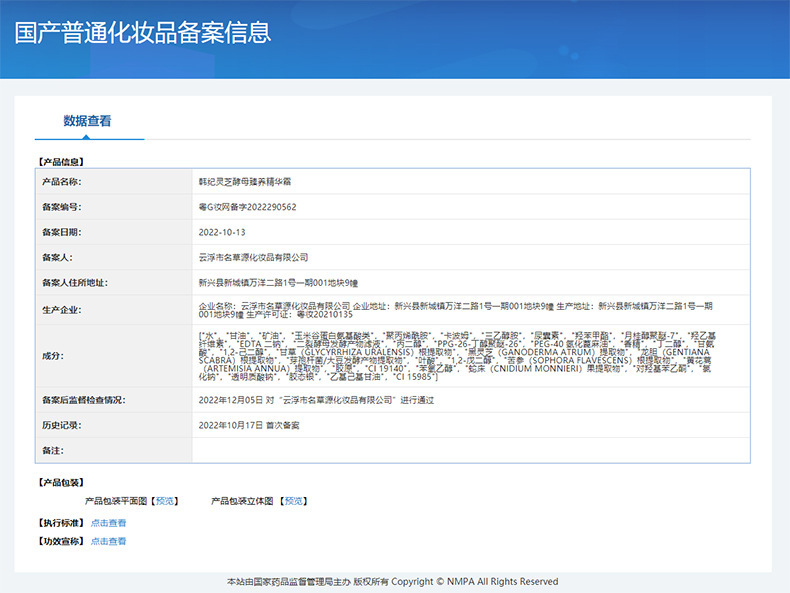The width and height of the screenshot is (790, 593).
Task: Click the 【产品信息】 section heading
Action: [62, 161]
